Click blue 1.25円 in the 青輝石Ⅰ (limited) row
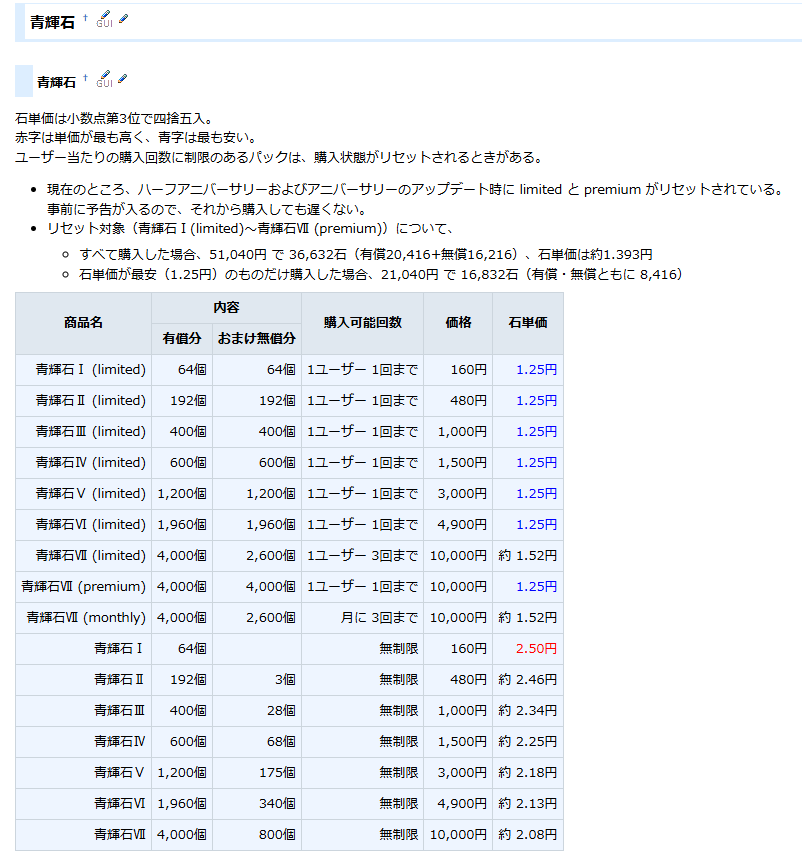Image resolution: width=802 pixels, height=861 pixels. point(536,370)
